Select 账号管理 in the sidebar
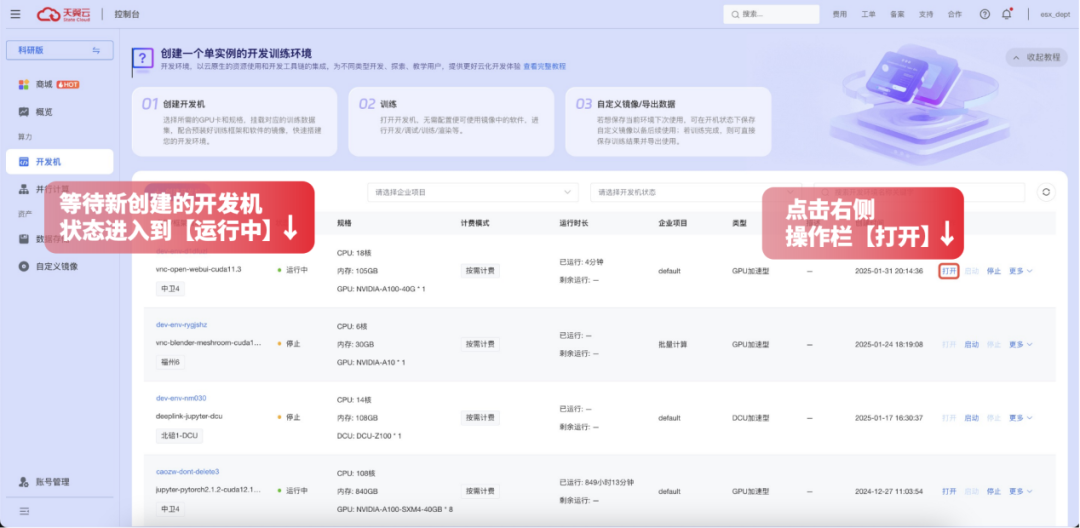This screenshot has height=528, width=1080. 59,482
